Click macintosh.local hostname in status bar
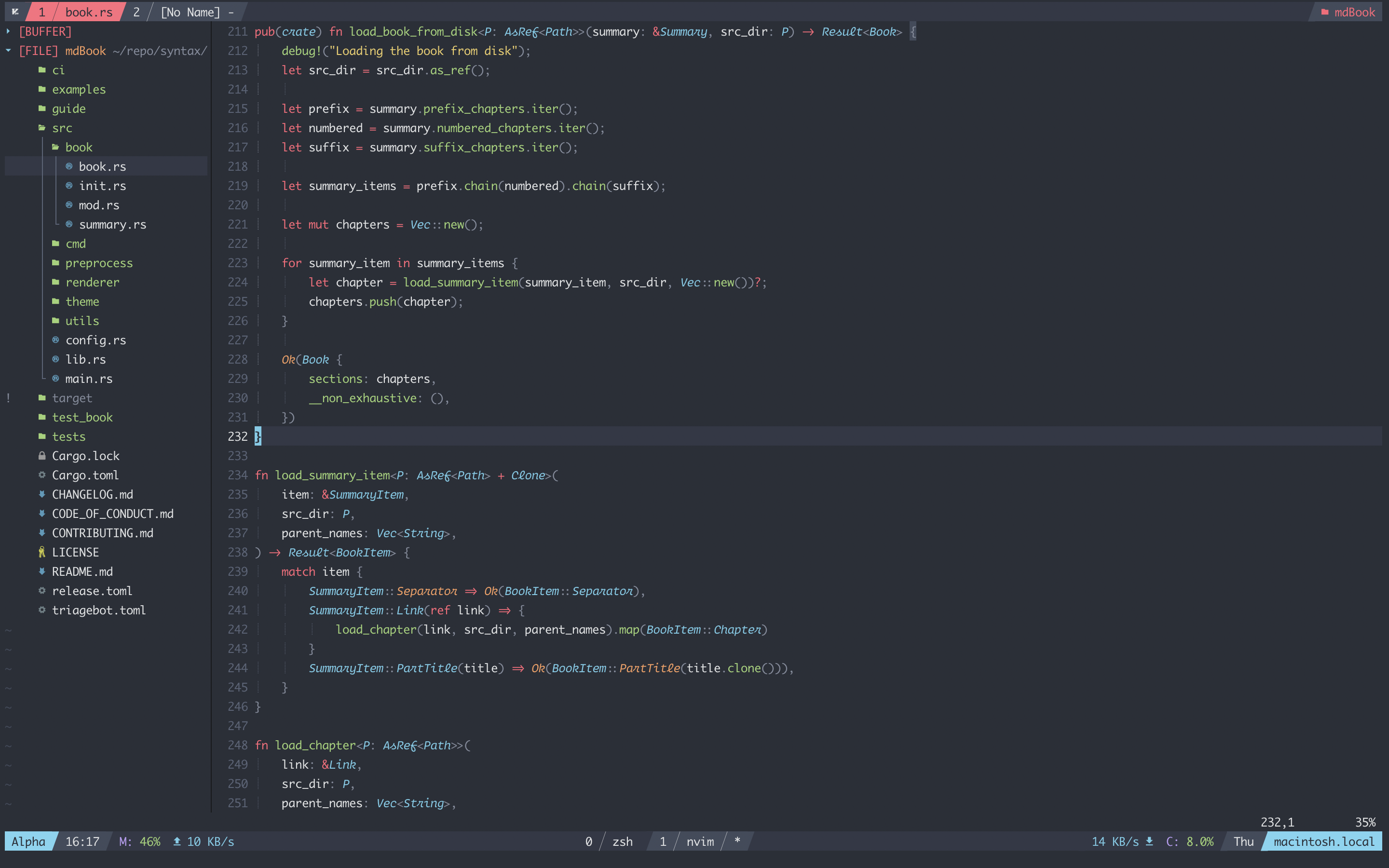The width and height of the screenshot is (1389, 868). 1323,841
